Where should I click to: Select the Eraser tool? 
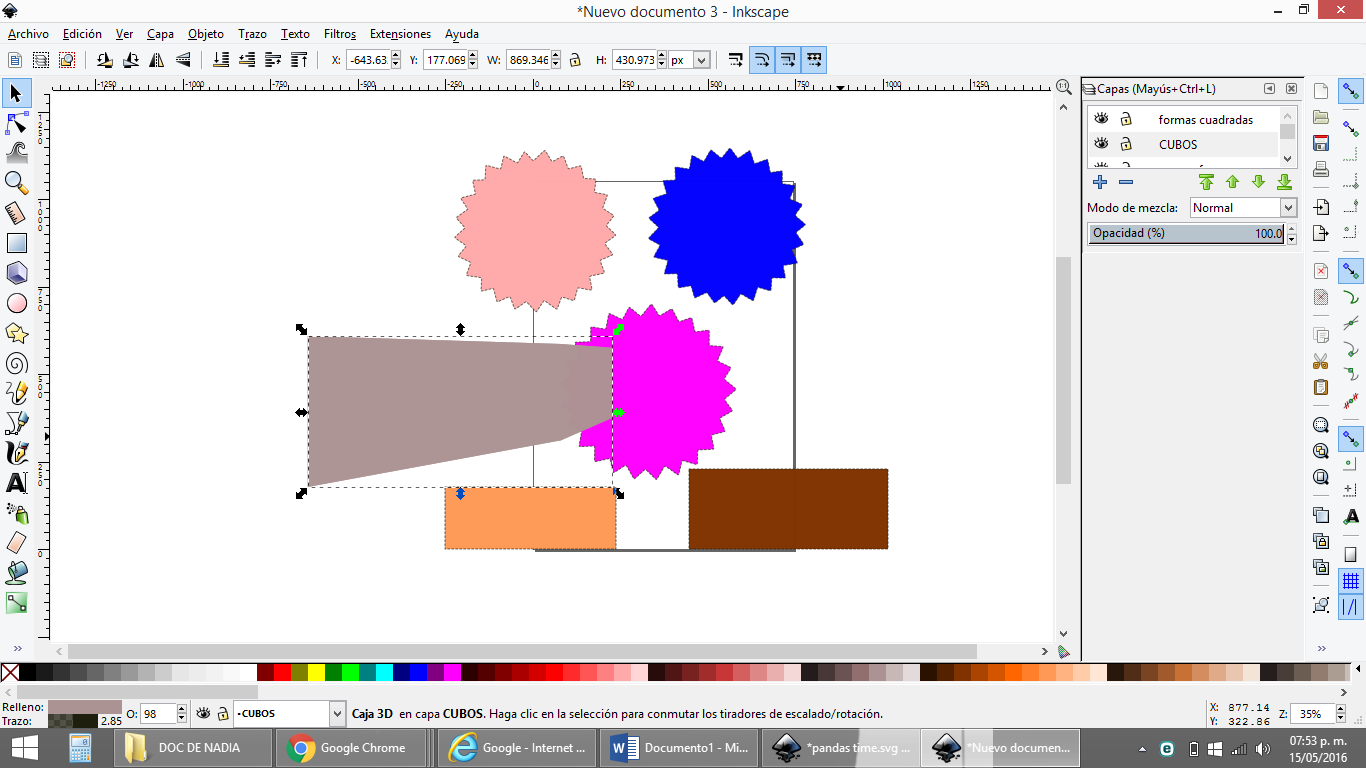click(16, 543)
